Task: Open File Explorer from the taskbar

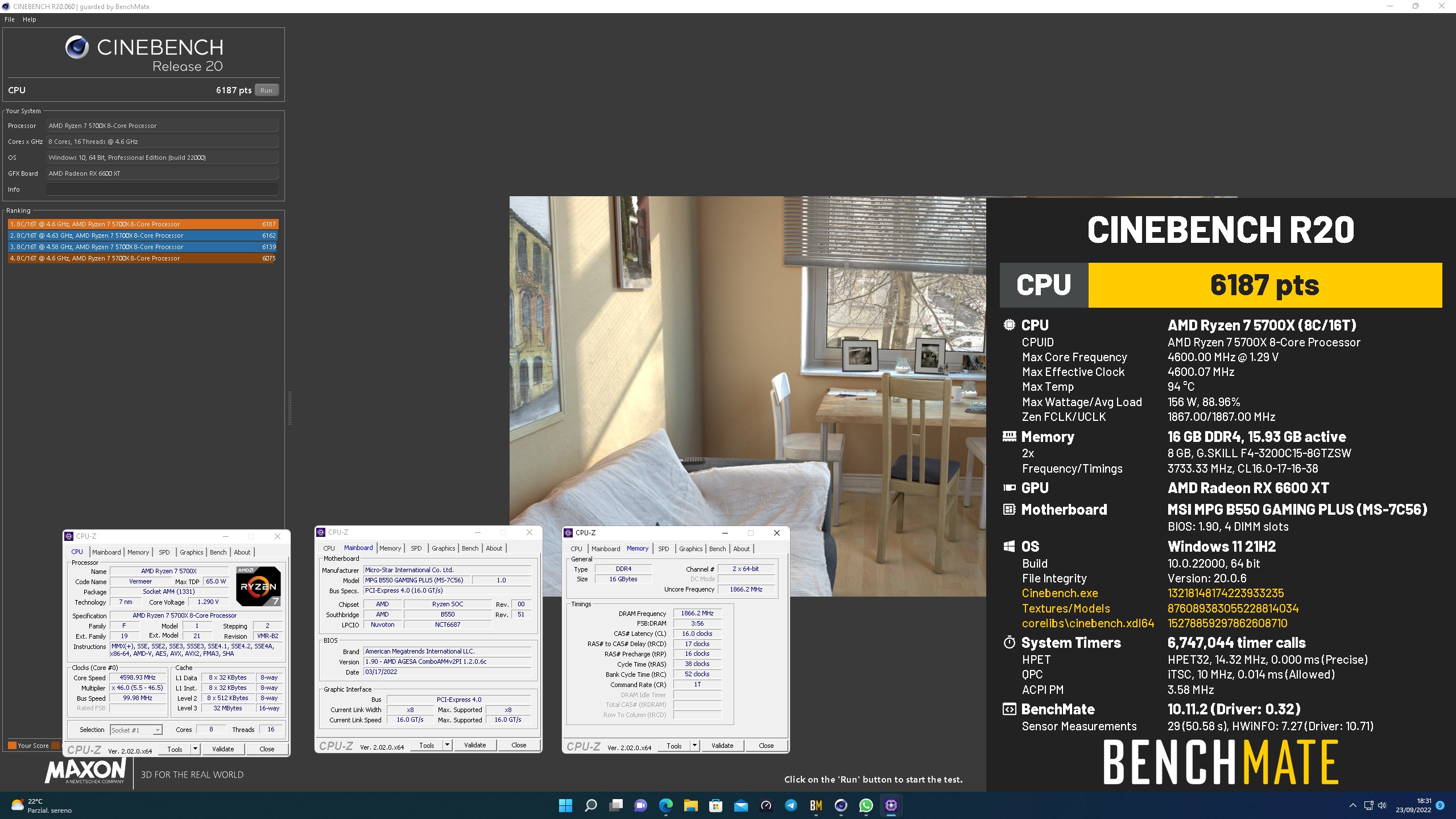Action: tap(691, 805)
